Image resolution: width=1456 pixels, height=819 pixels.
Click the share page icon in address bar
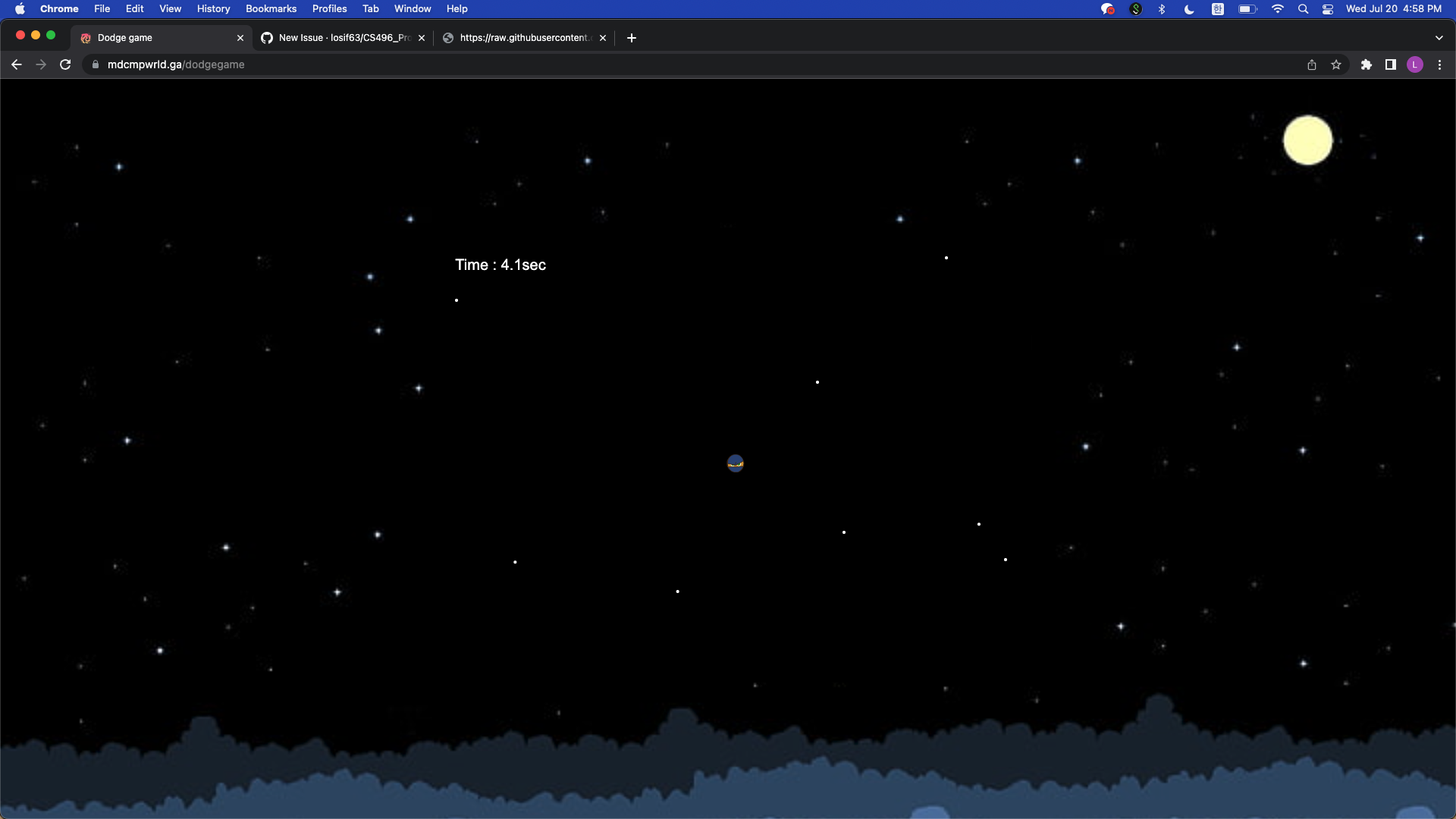1312,64
